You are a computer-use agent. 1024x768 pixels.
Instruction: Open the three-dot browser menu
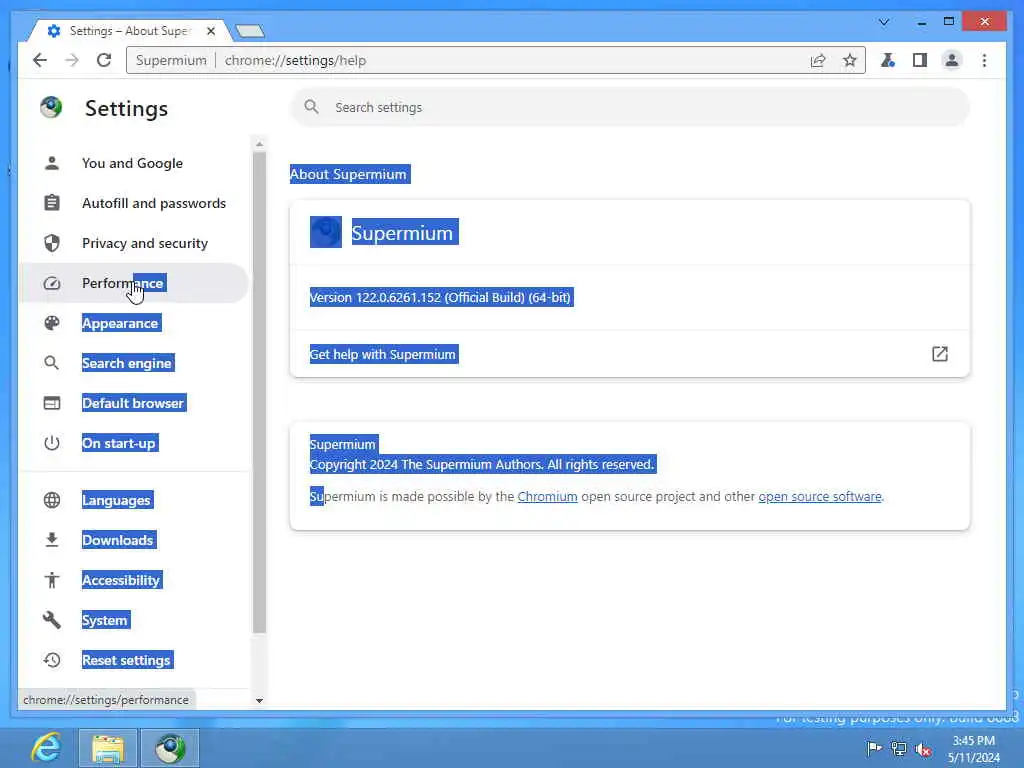click(x=984, y=61)
